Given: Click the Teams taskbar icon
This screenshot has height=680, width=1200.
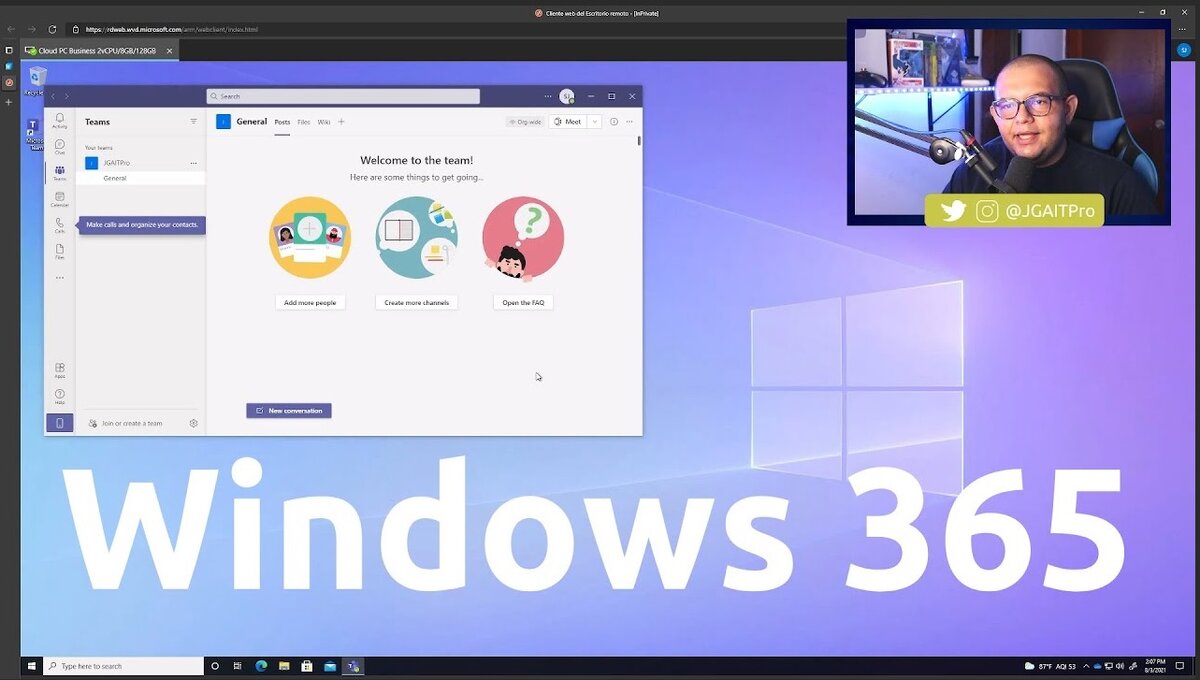Looking at the screenshot, I should click(x=353, y=666).
